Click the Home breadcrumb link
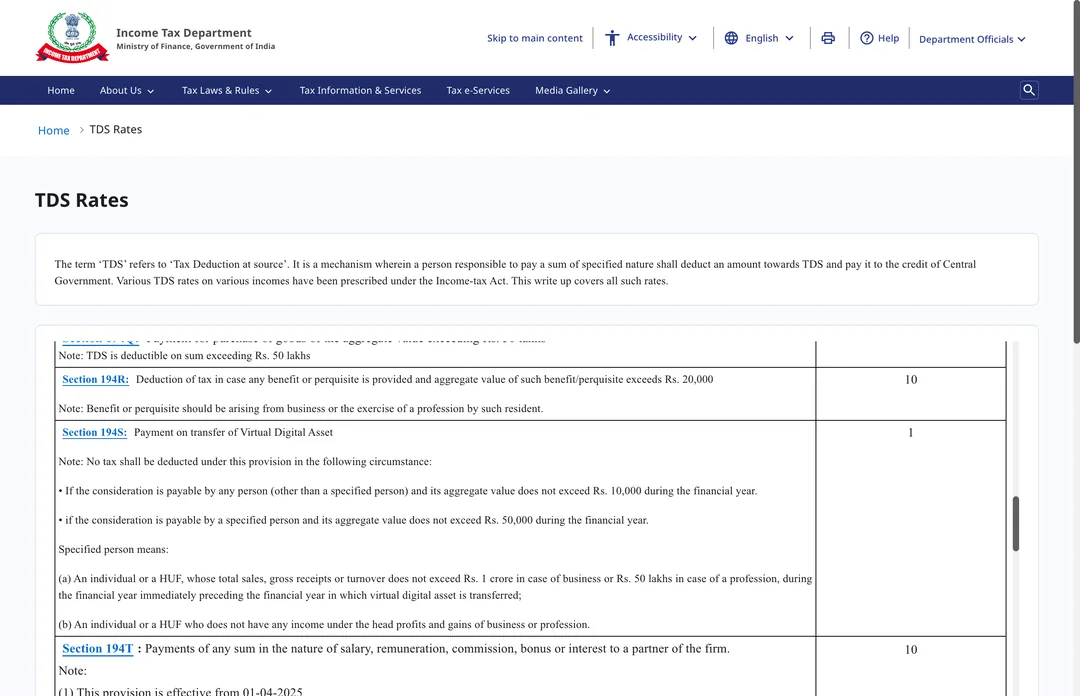 (x=54, y=130)
